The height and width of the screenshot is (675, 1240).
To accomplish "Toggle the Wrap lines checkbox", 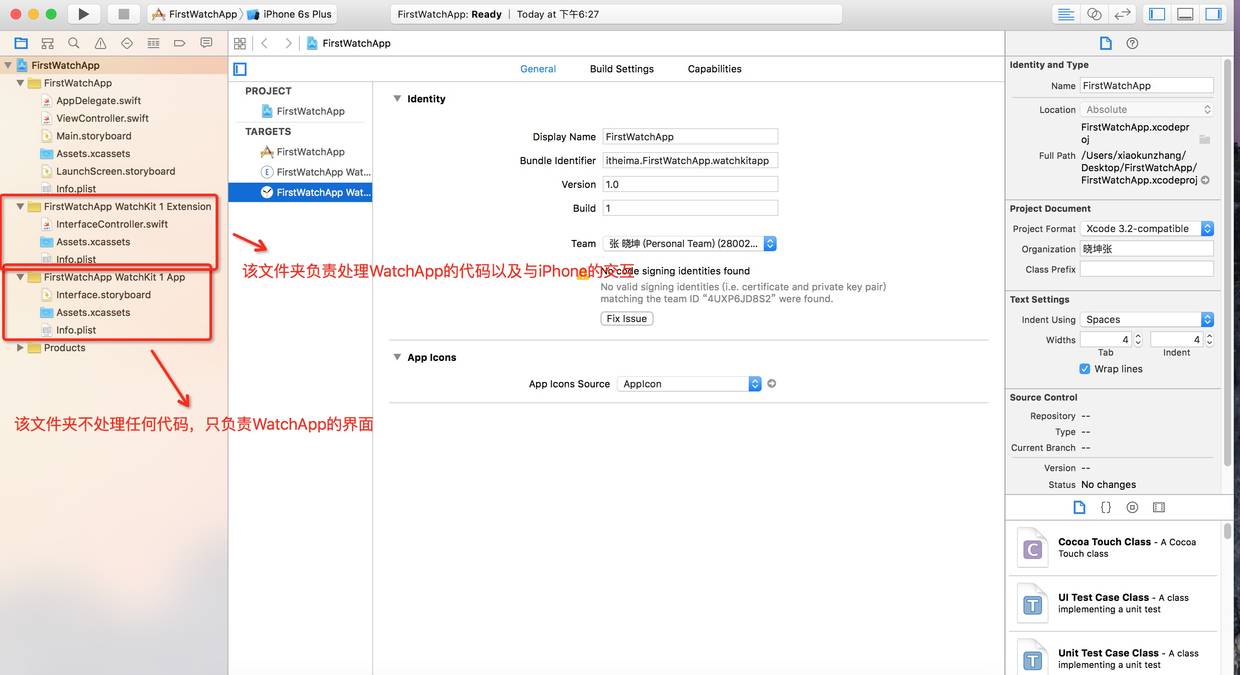I will pyautogui.click(x=1085, y=369).
